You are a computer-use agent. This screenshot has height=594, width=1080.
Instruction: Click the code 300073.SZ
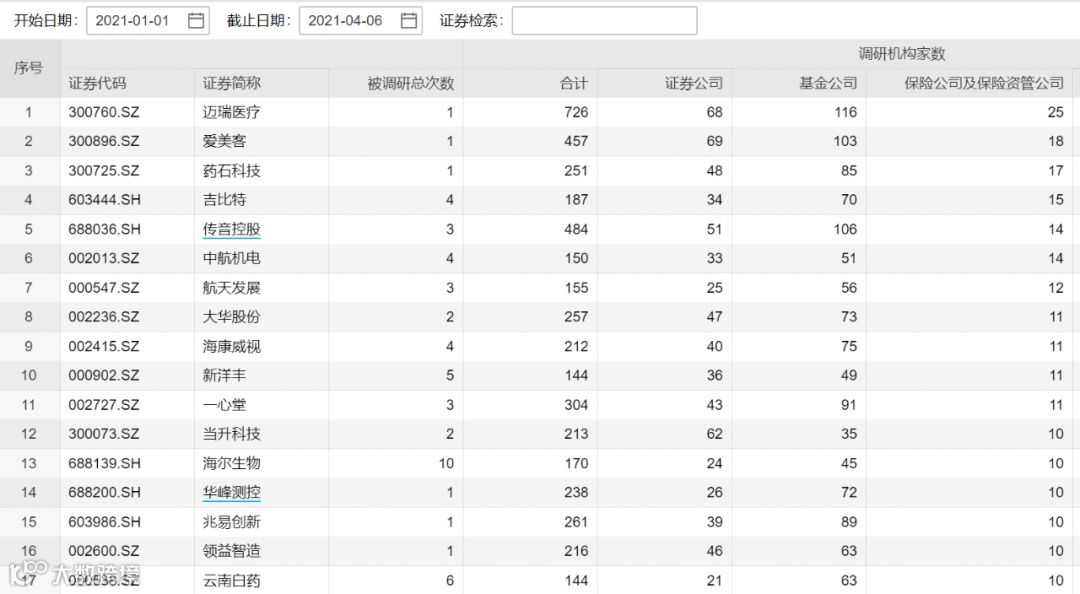click(103, 434)
